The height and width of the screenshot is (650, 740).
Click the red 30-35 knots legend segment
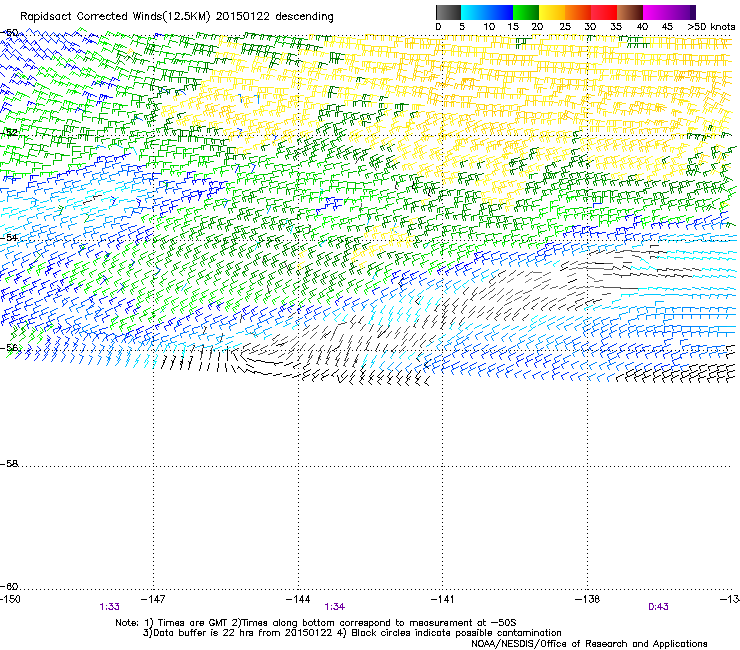click(604, 12)
